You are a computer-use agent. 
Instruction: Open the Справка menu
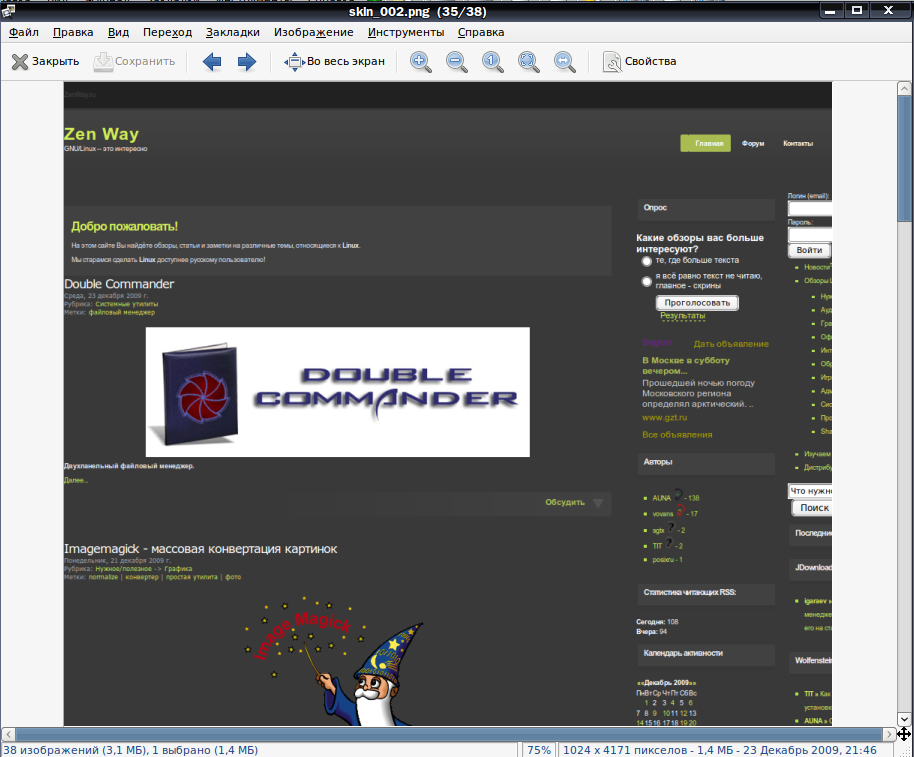481,33
